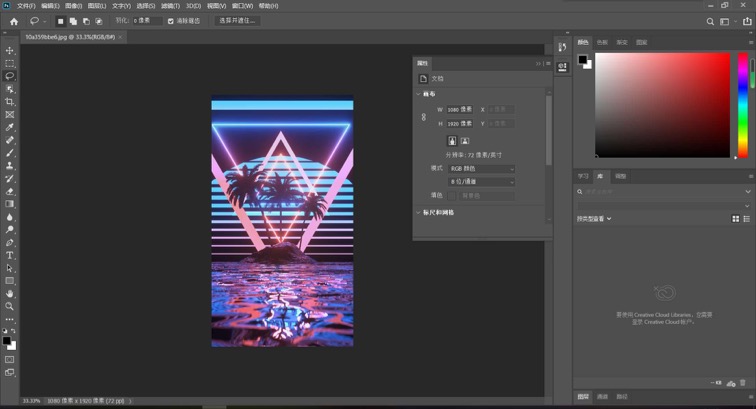Click the canvas width W input field
Screen dimensions: 756x409
459,109
